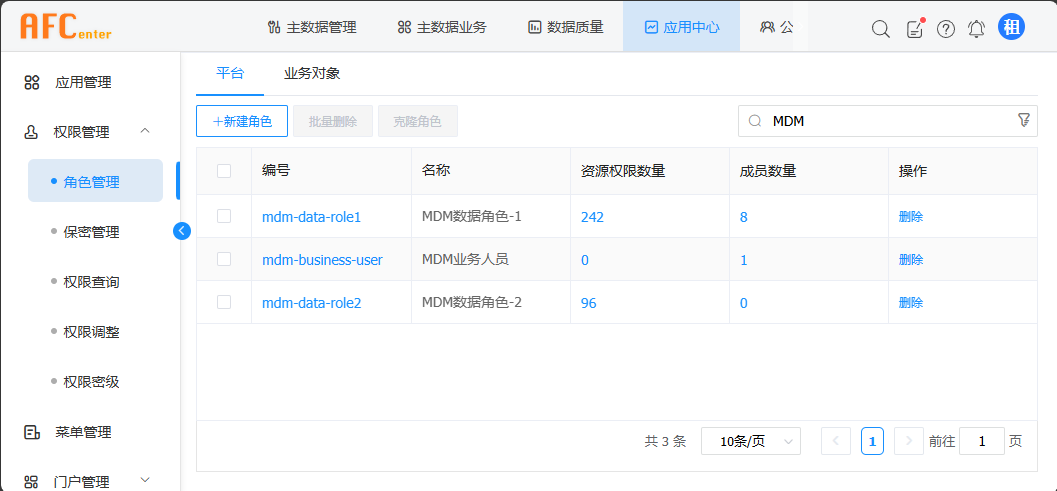Click the blue user avatar icon
This screenshot has width=1057, height=491.
click(x=1011, y=27)
